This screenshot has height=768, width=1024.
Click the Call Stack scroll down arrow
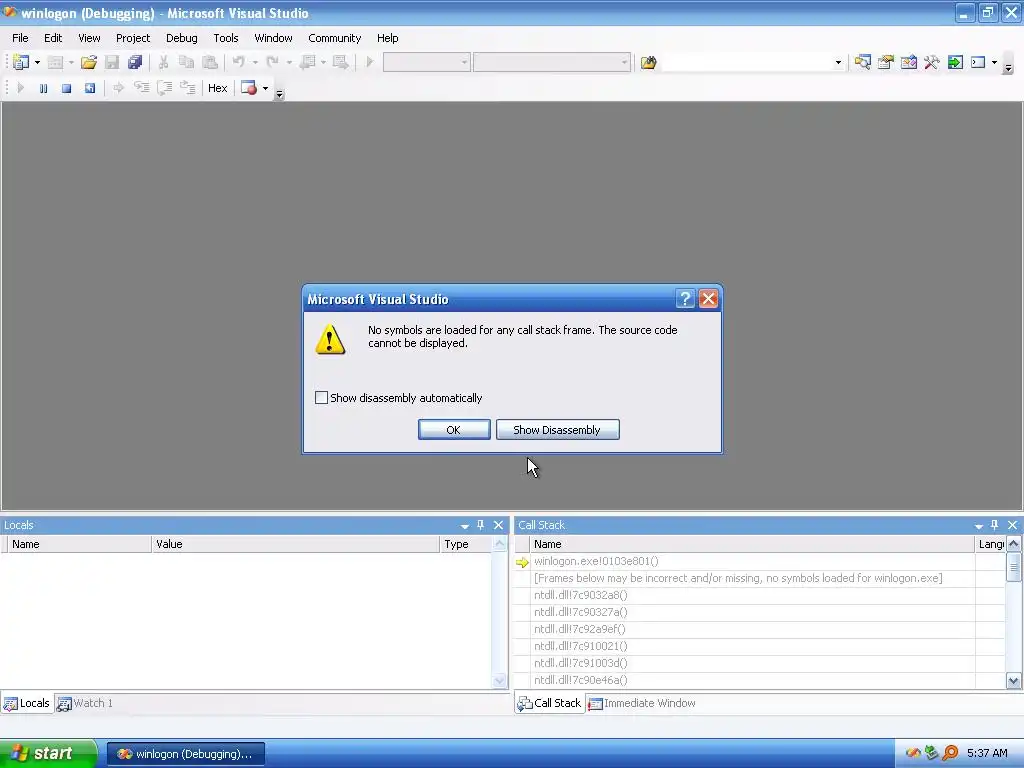1013,680
